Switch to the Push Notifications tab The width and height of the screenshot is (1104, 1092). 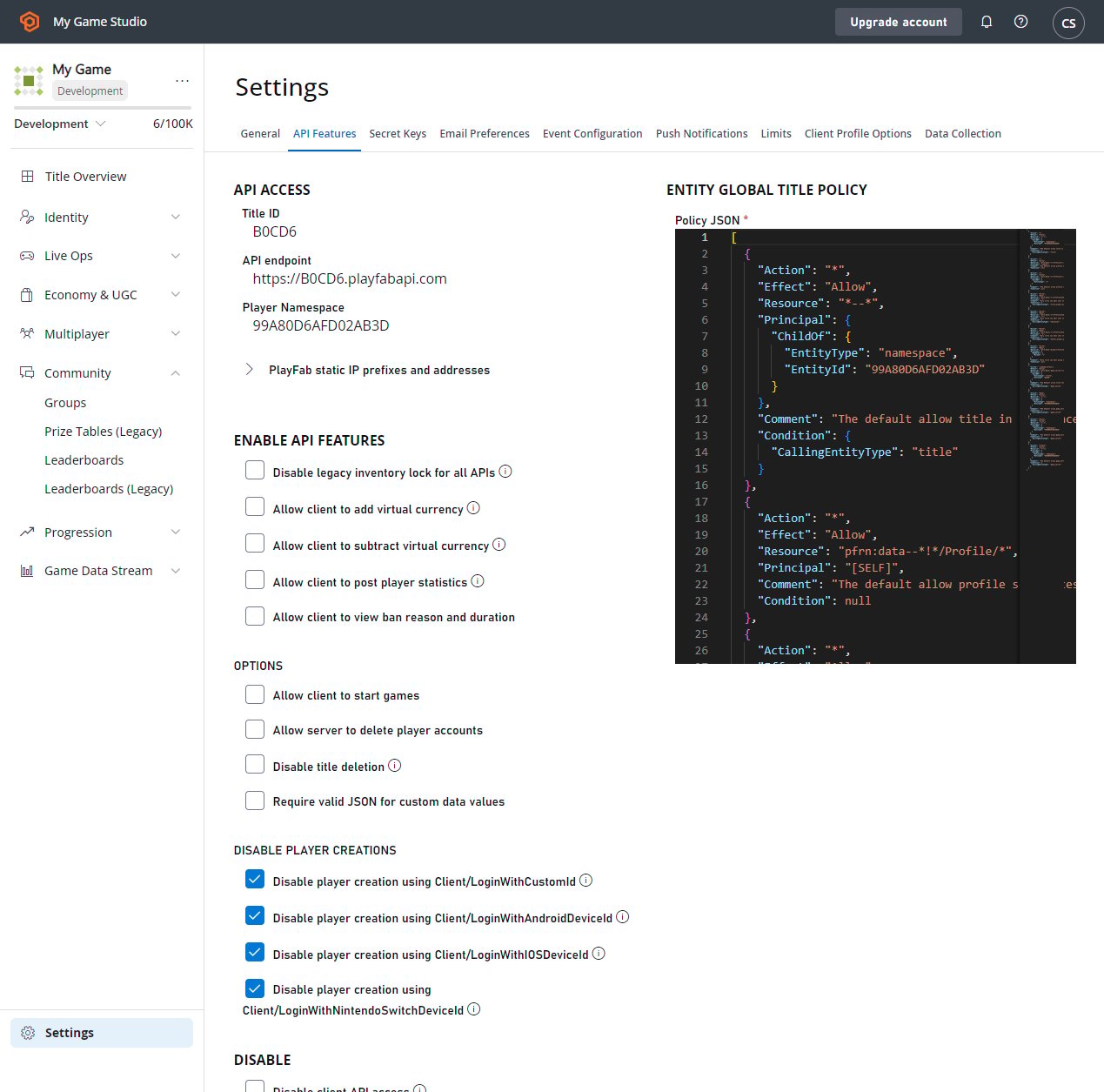[702, 134]
